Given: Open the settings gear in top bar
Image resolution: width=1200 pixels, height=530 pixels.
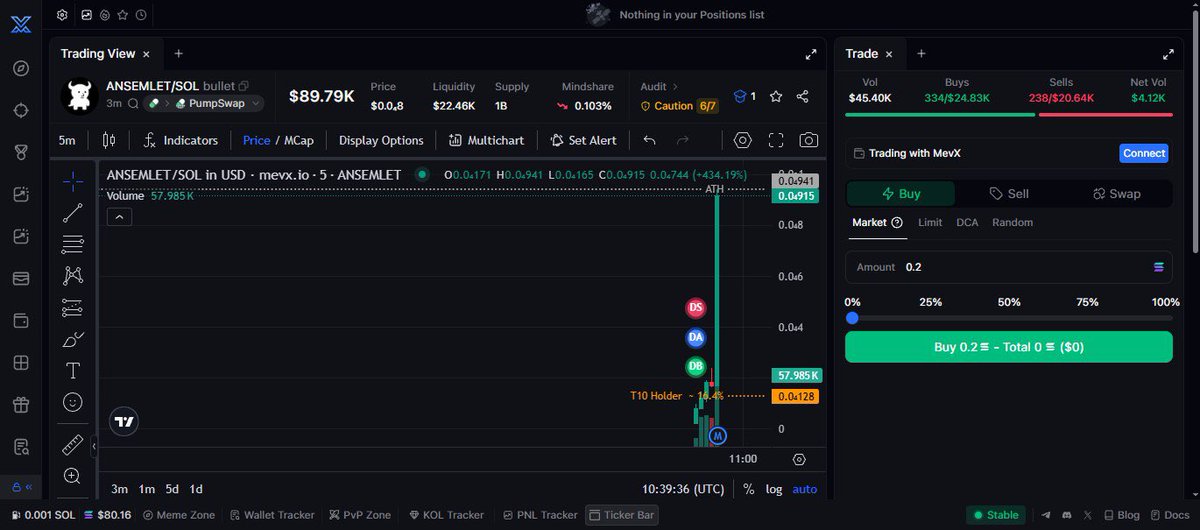Looking at the screenshot, I should tap(62, 15).
